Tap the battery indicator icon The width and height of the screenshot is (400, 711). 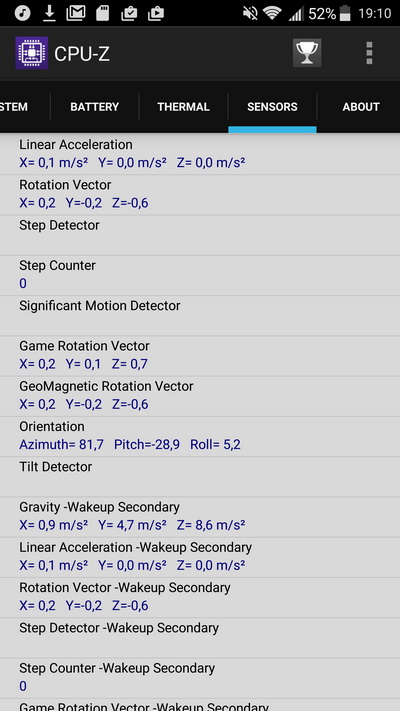(x=345, y=13)
